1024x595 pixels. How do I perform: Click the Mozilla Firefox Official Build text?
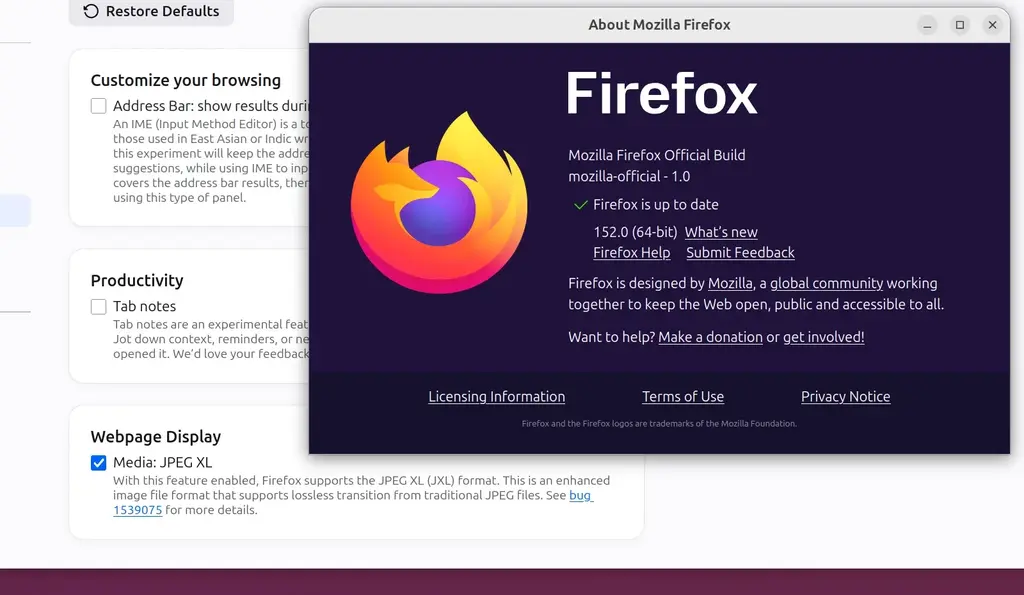(x=656, y=155)
